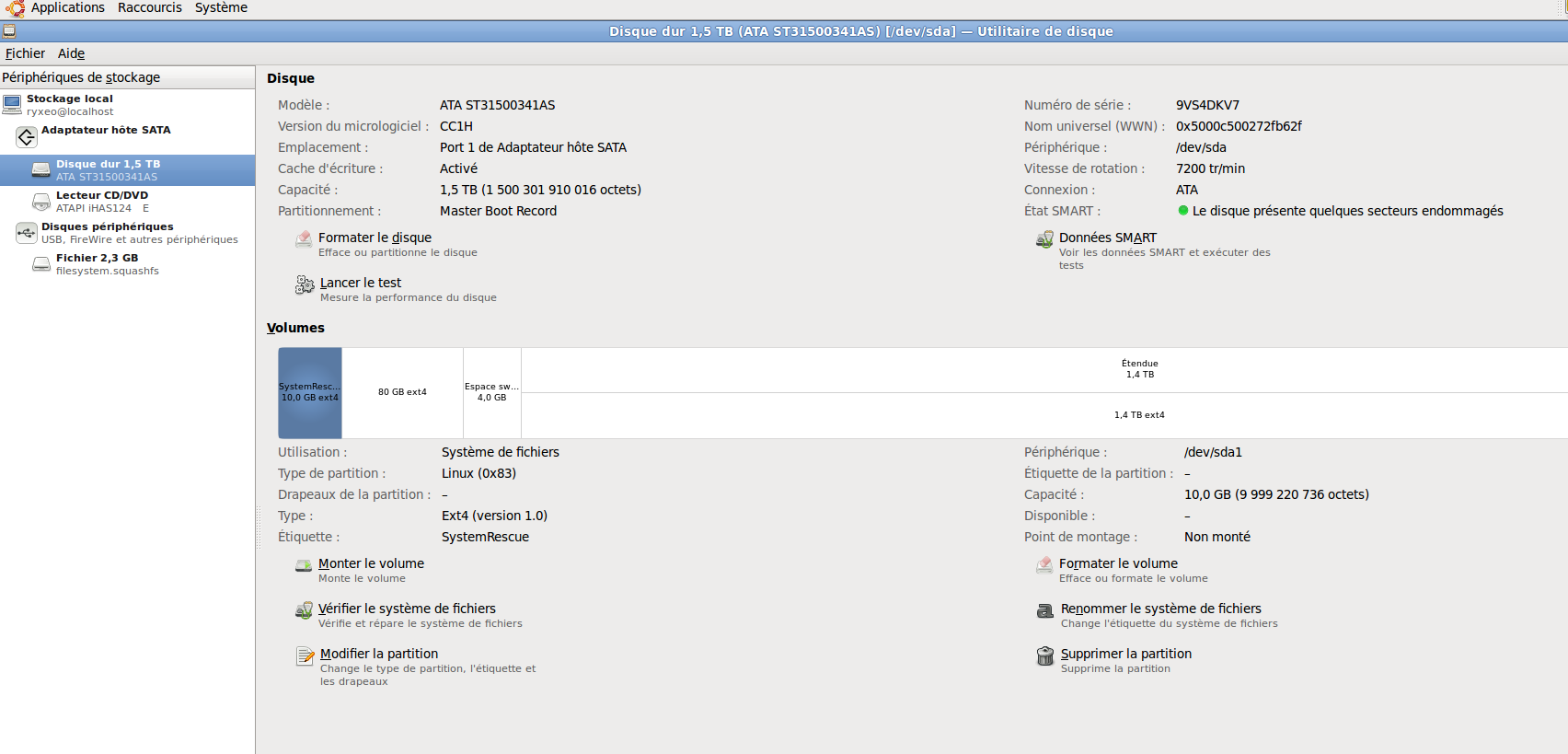Click the rotation speed 7200 tr/min
Viewport: 1568px width, 754px height.
[1210, 168]
